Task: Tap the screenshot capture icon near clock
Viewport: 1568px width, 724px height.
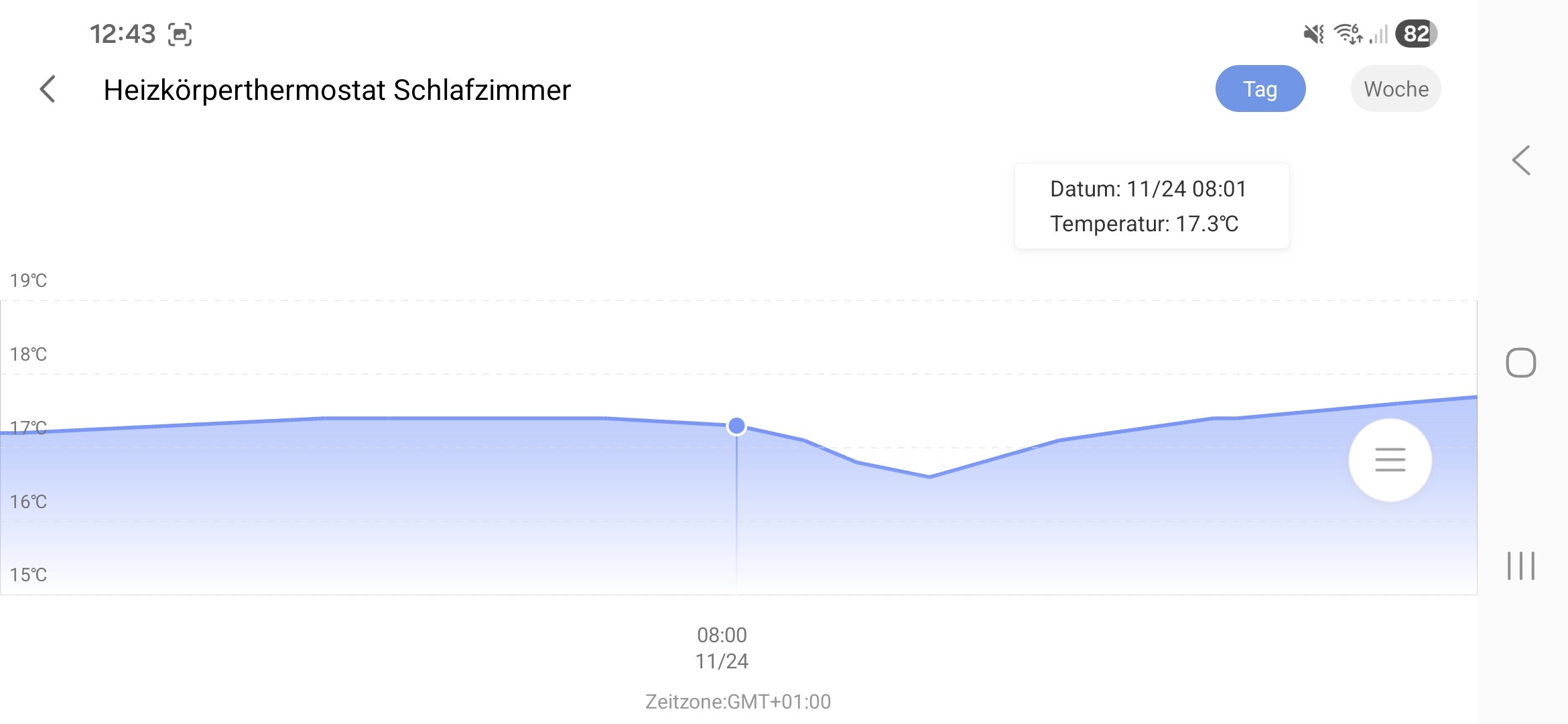Action: click(x=180, y=34)
